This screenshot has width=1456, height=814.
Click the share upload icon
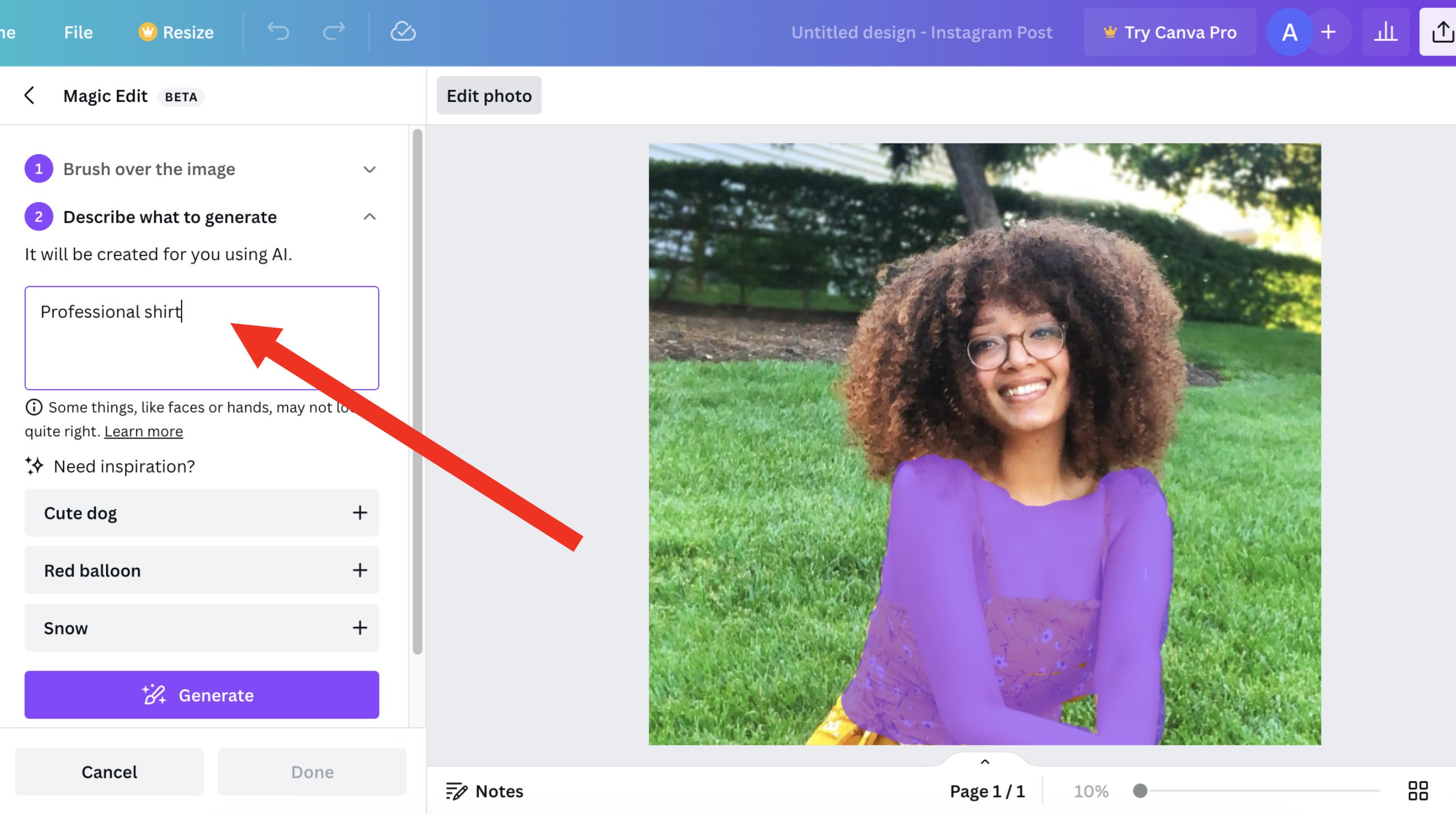(x=1442, y=32)
